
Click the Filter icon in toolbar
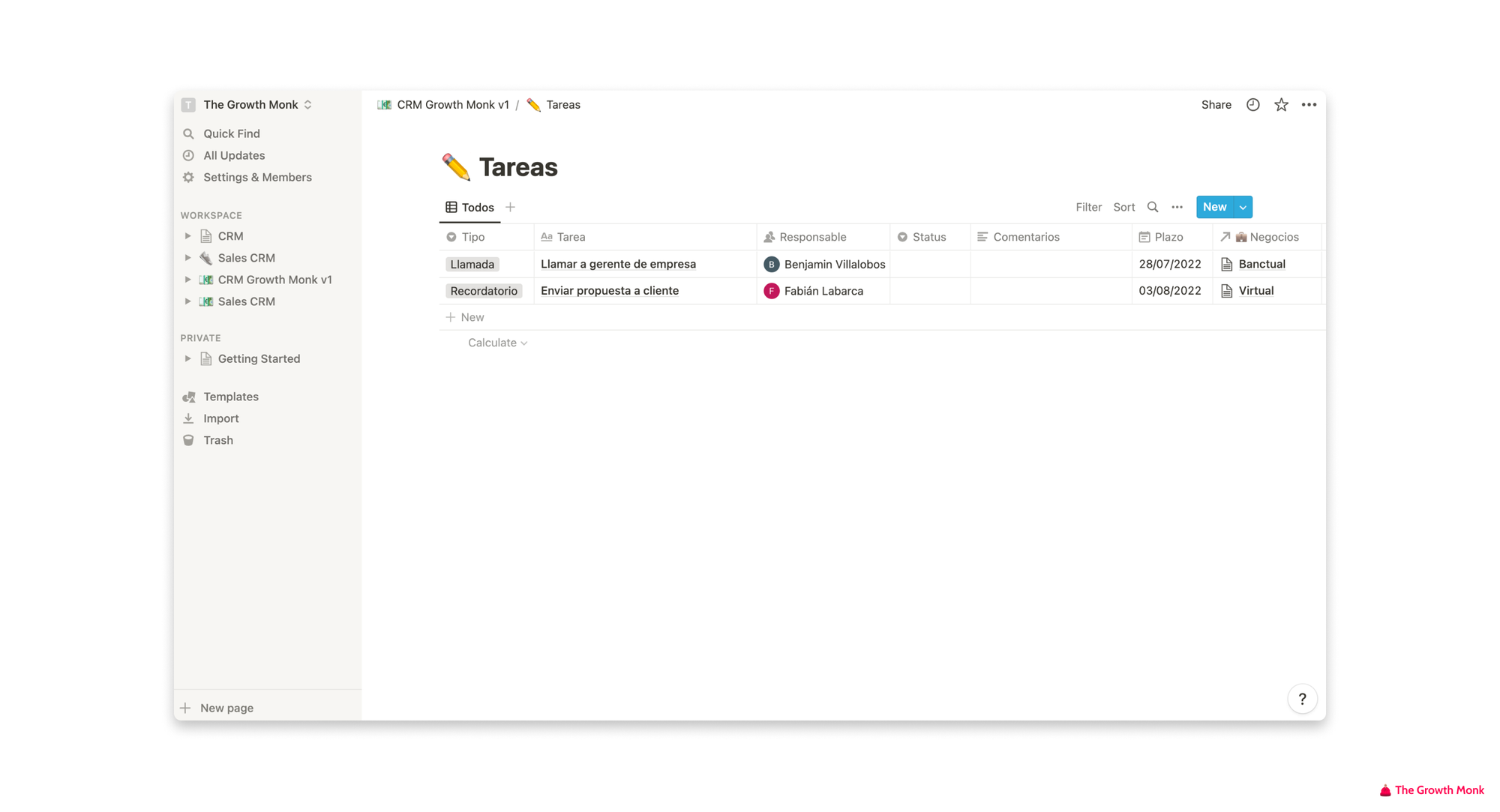tap(1088, 207)
